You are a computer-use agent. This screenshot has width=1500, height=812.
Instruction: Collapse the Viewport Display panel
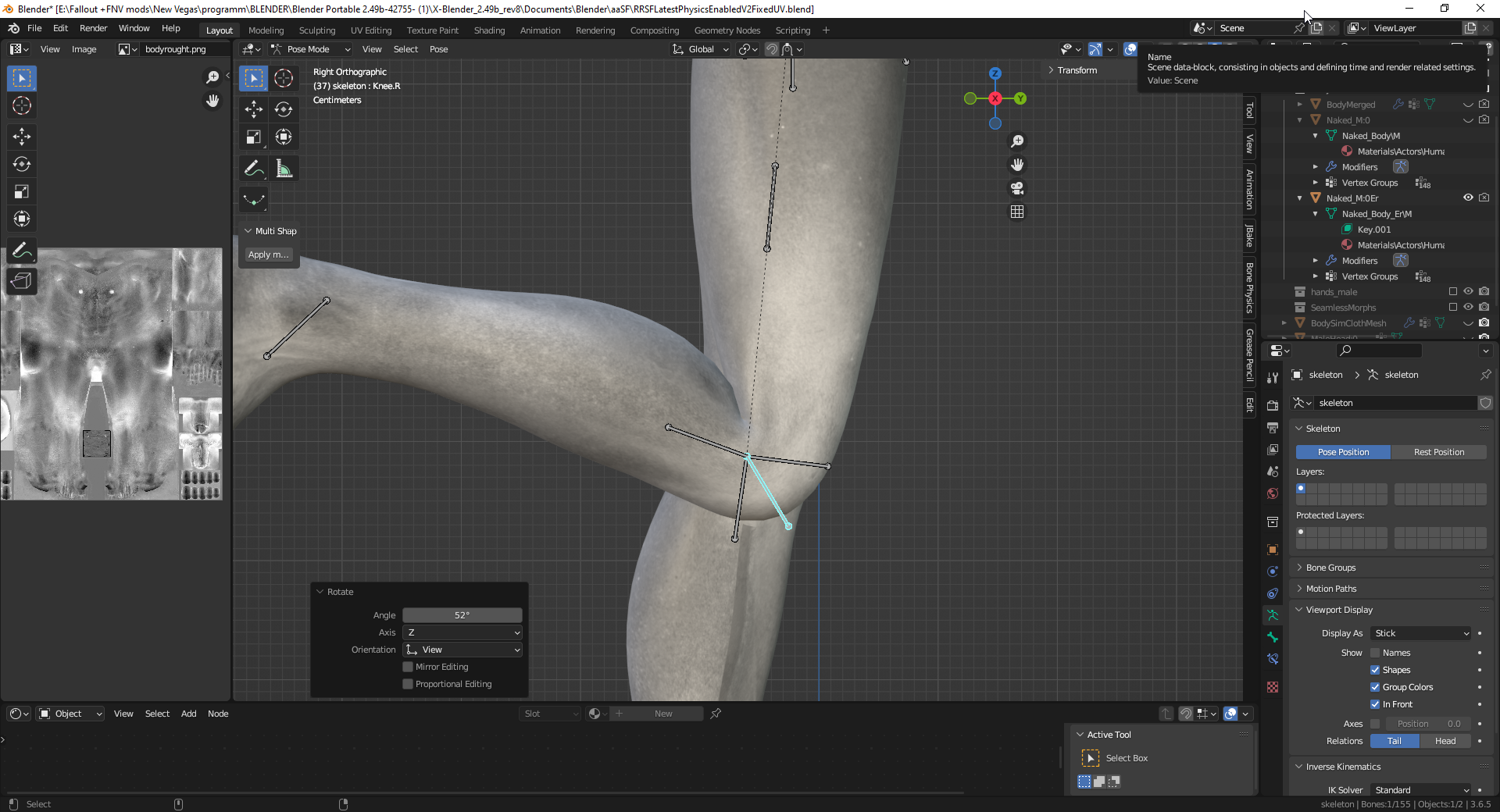(1299, 610)
